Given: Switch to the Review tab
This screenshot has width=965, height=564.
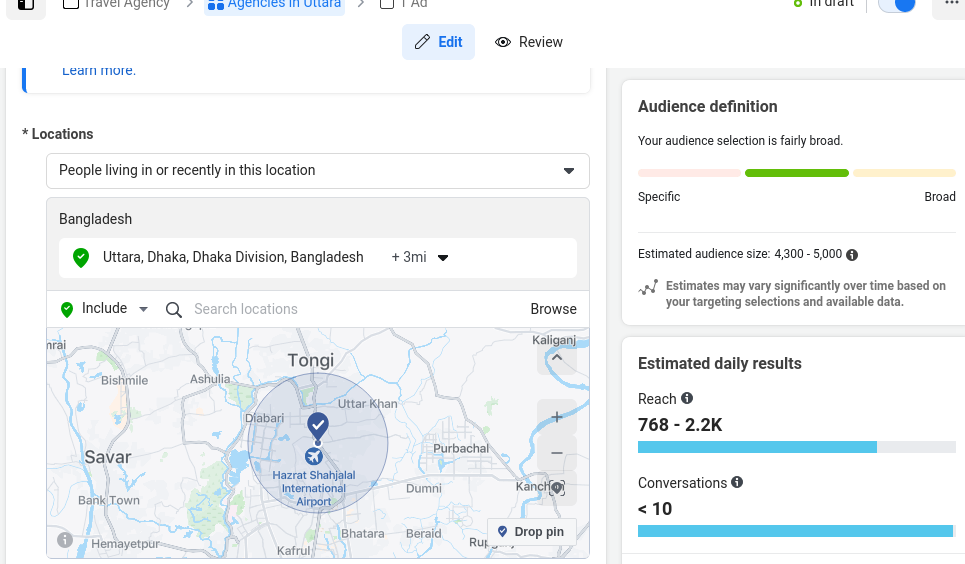Looking at the screenshot, I should (x=529, y=42).
